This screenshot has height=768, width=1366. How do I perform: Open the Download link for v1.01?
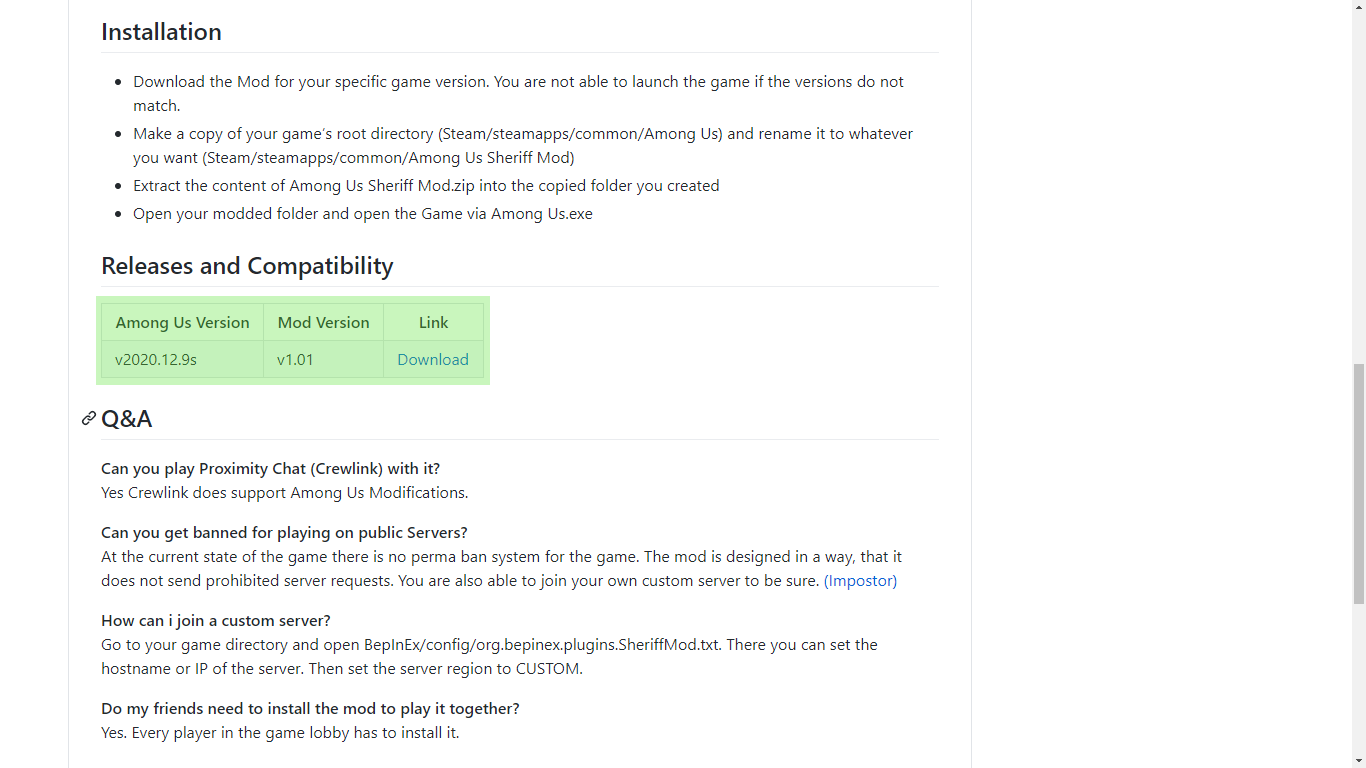[432, 360]
